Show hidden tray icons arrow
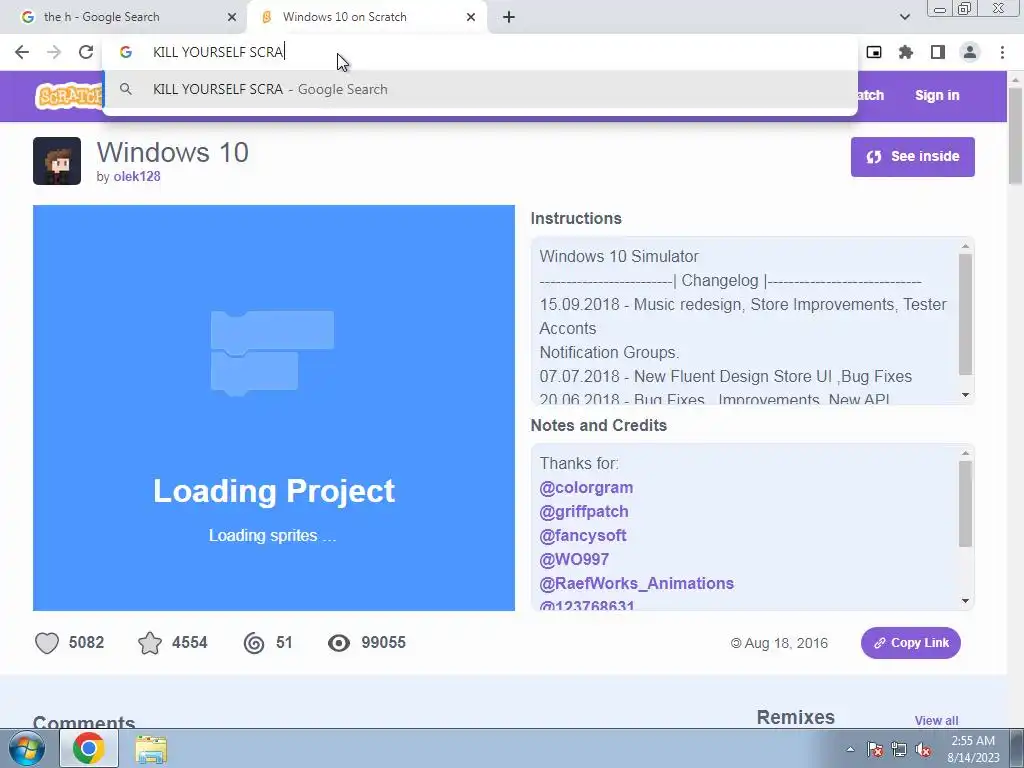Image resolution: width=1024 pixels, height=768 pixels. [850, 750]
